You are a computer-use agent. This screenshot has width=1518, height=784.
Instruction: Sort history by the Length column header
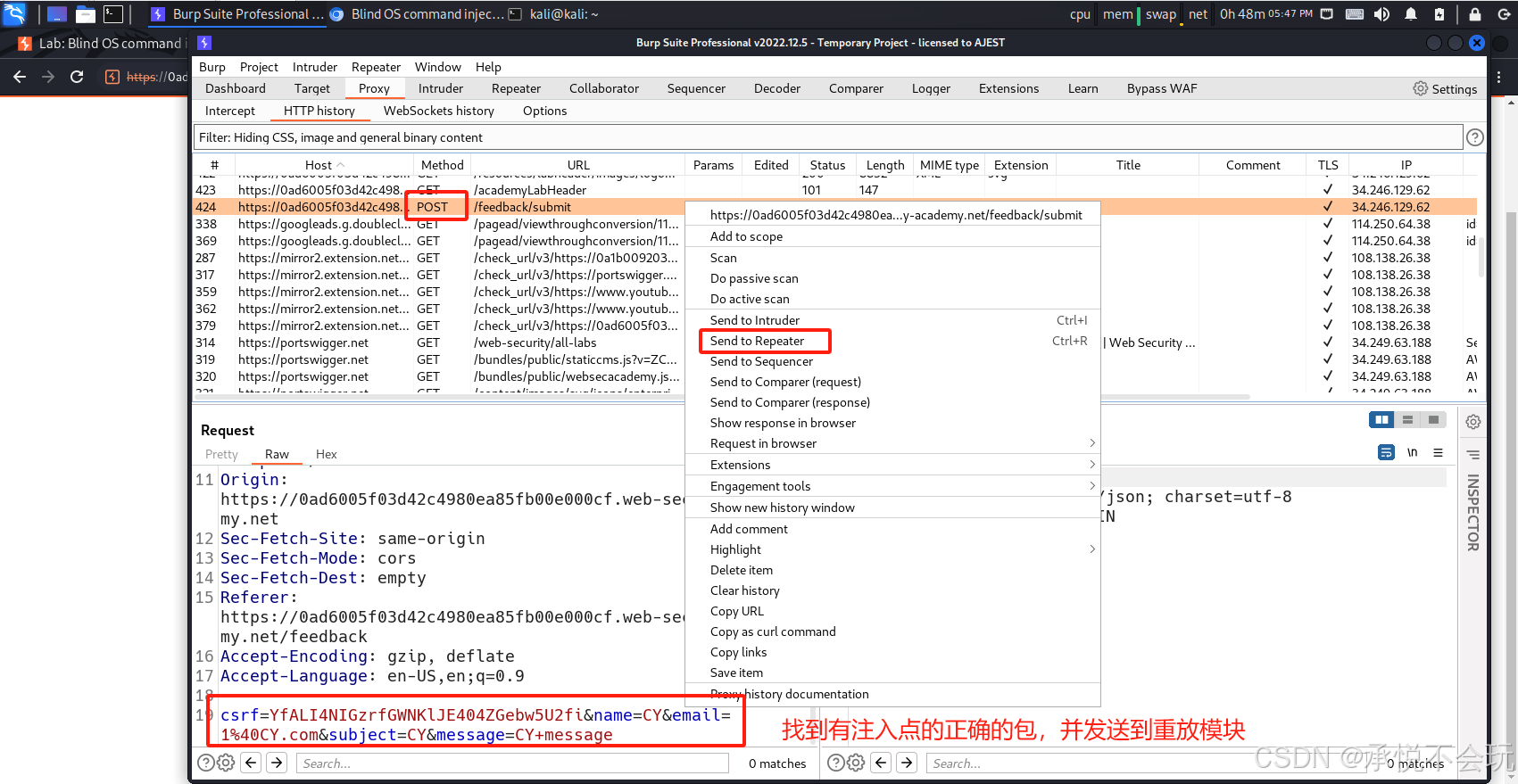coord(885,165)
